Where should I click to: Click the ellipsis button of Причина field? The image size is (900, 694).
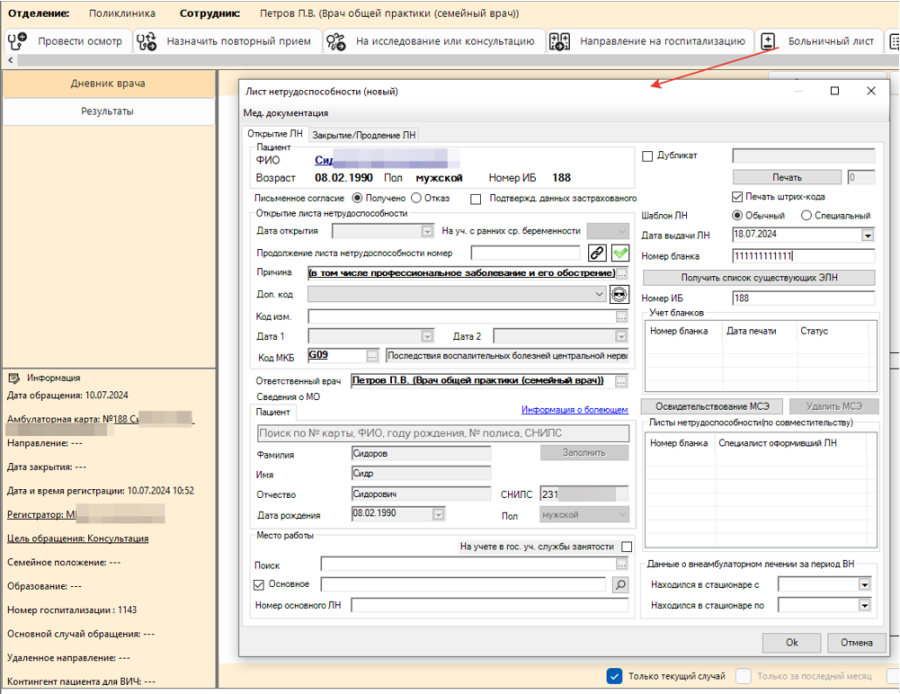tap(622, 274)
